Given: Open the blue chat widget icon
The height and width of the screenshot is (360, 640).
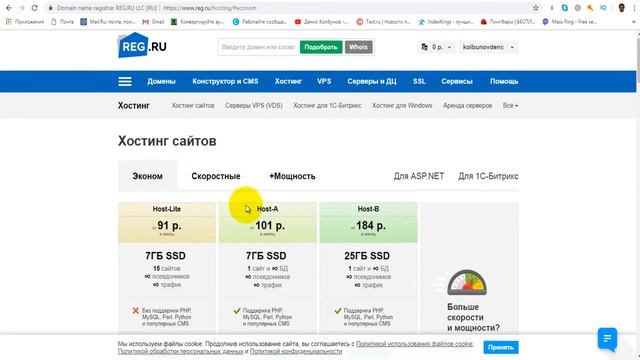Looking at the screenshot, I should [x=607, y=338].
